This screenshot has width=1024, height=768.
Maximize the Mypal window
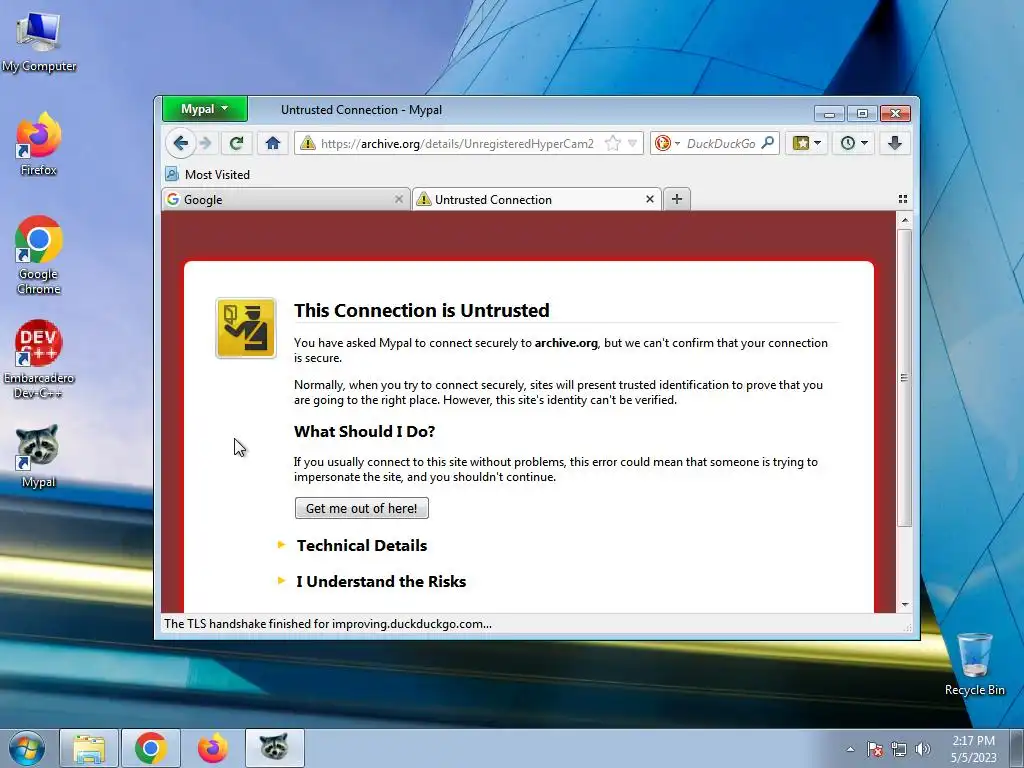point(862,114)
